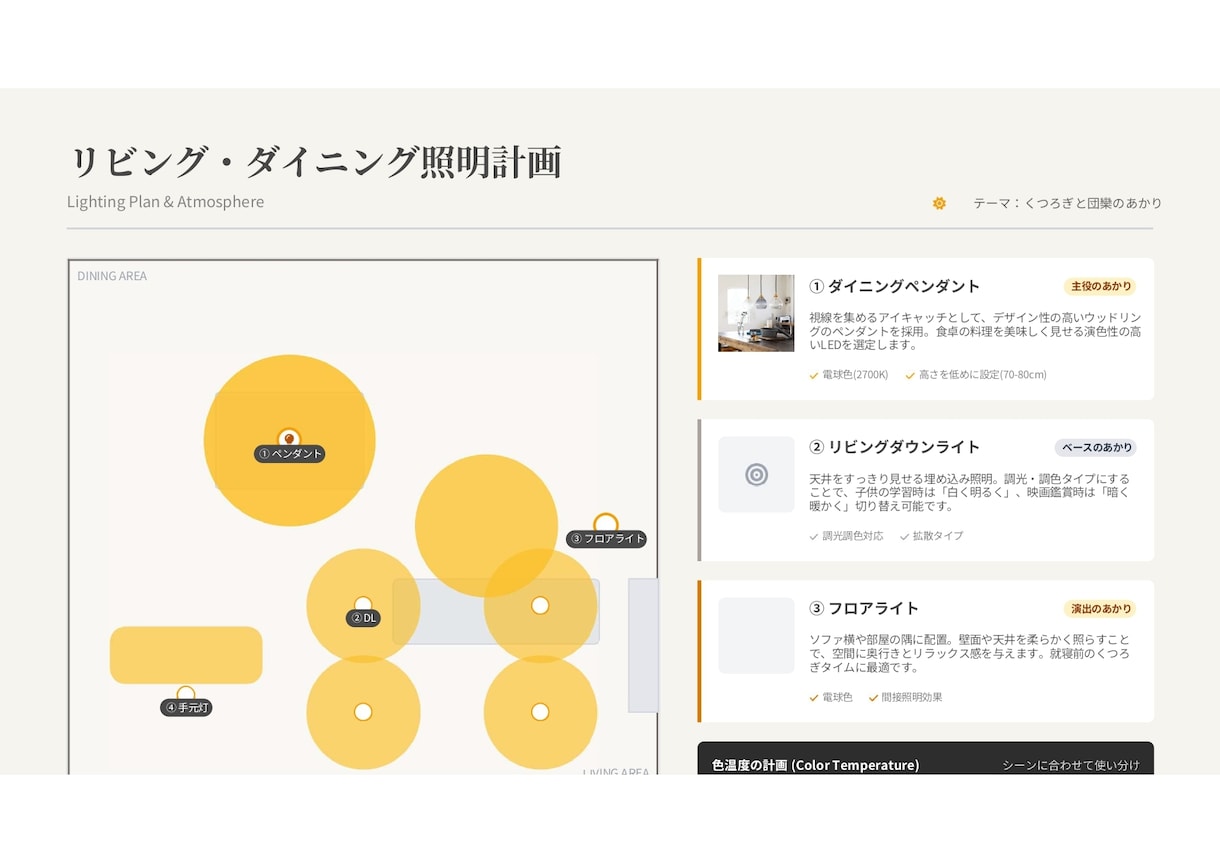Click the downlight dot above ② DL label
Image resolution: width=1220 pixels, height=863 pixels.
[363, 605]
